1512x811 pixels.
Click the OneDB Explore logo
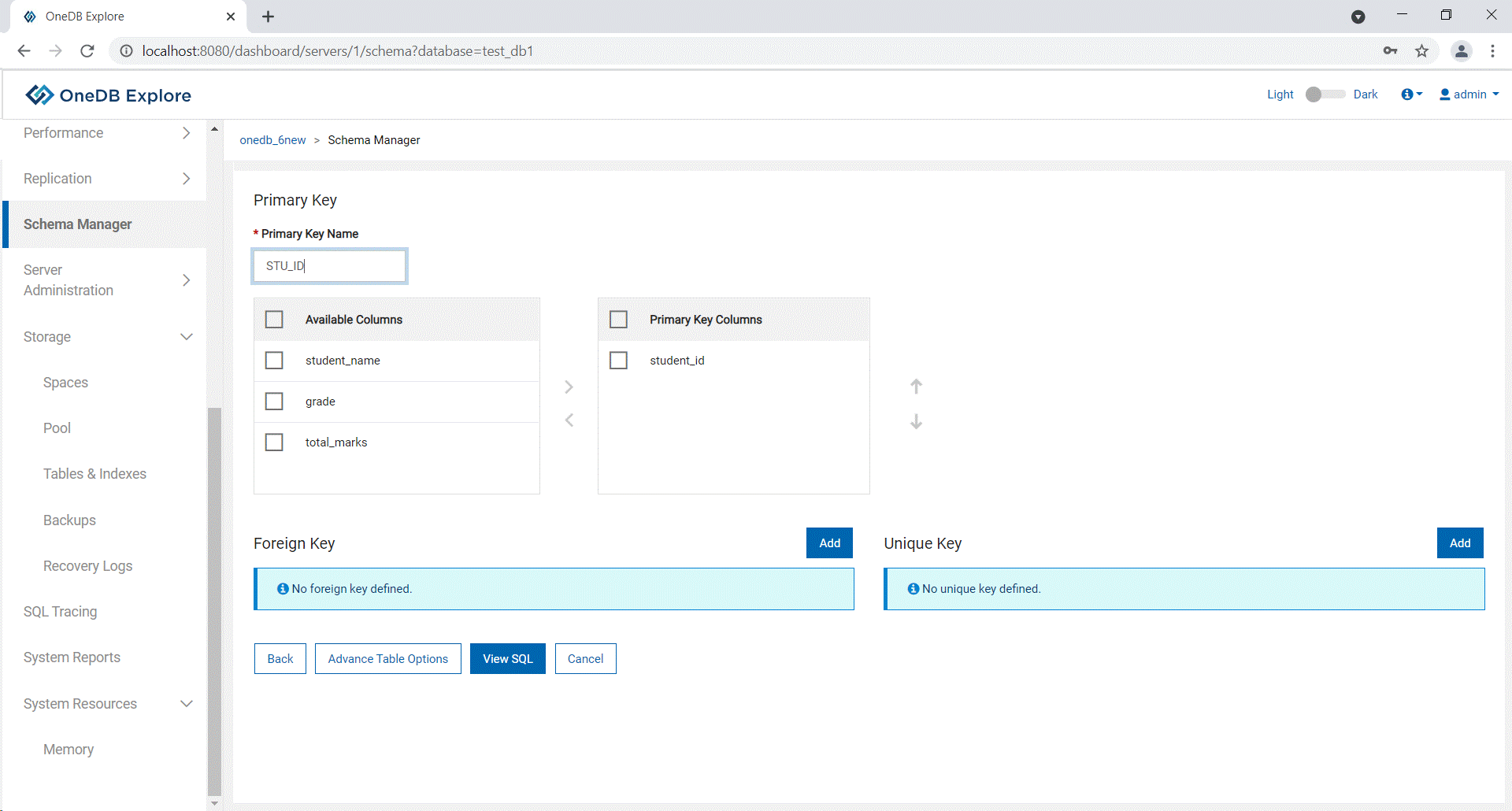109,95
